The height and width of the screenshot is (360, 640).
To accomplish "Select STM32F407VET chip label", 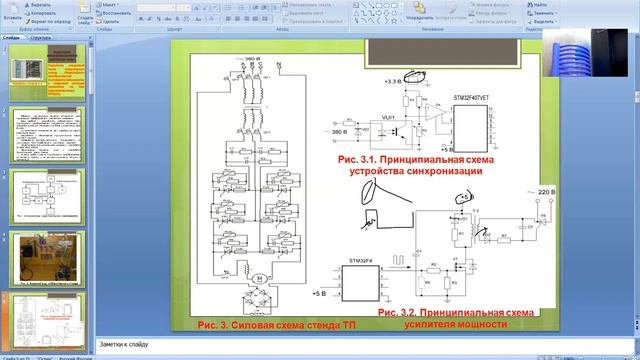I will (471, 98).
